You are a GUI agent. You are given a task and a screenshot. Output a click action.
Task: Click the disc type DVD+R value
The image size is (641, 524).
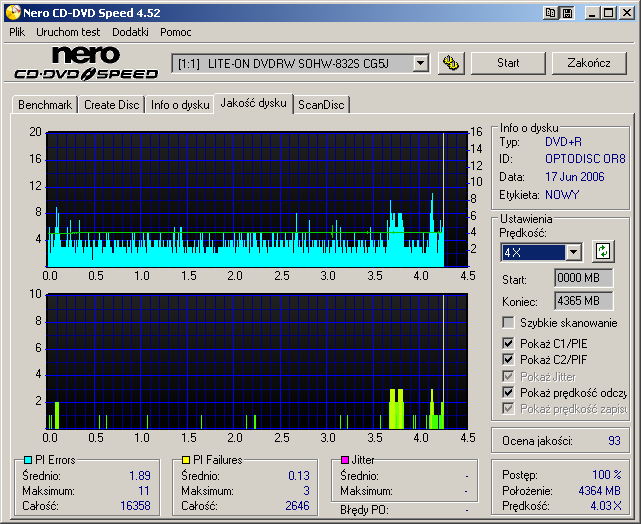[x=563, y=142]
